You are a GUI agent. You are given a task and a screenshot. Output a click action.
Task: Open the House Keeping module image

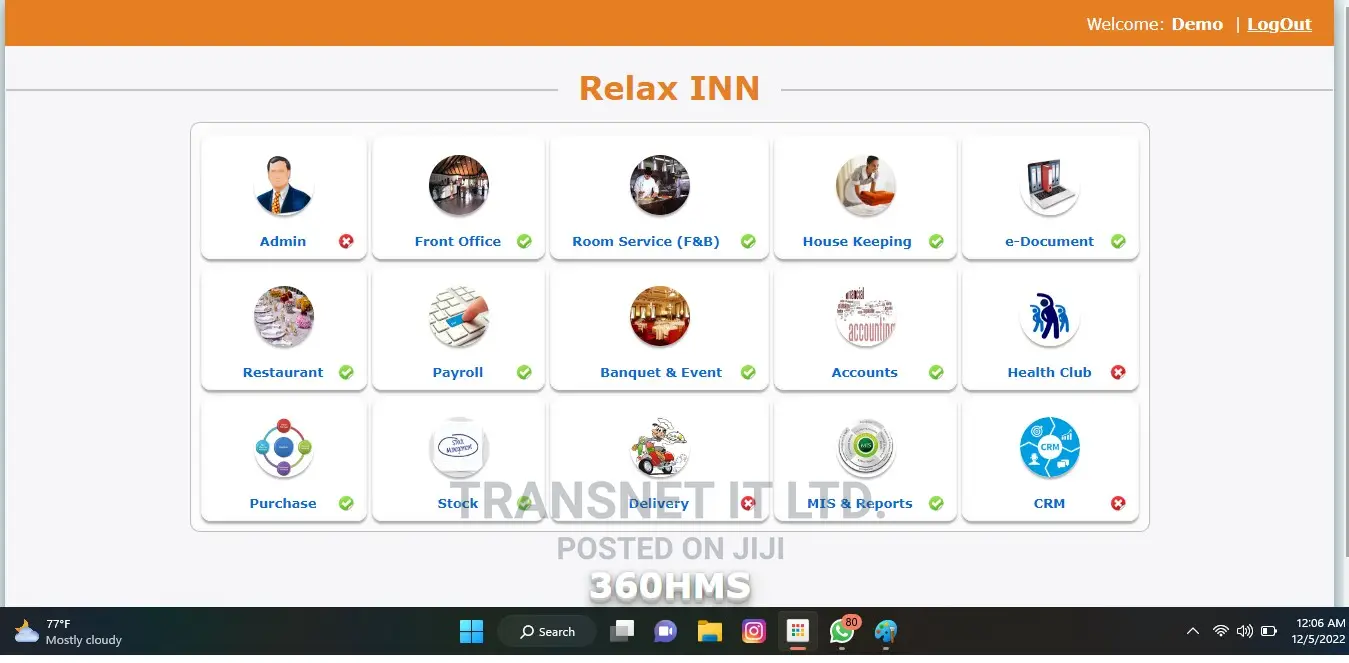tap(865, 185)
